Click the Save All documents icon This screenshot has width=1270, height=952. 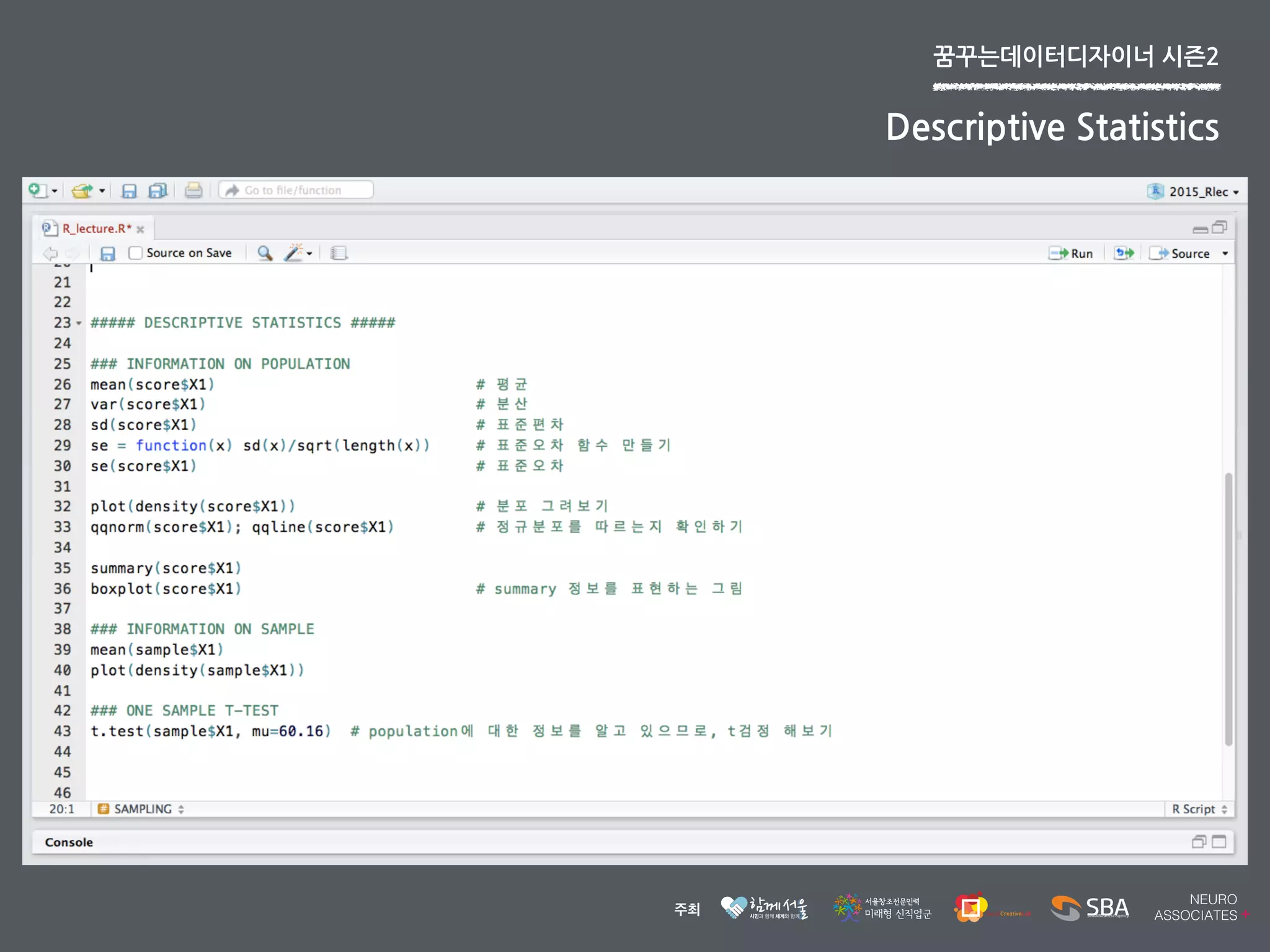point(158,191)
